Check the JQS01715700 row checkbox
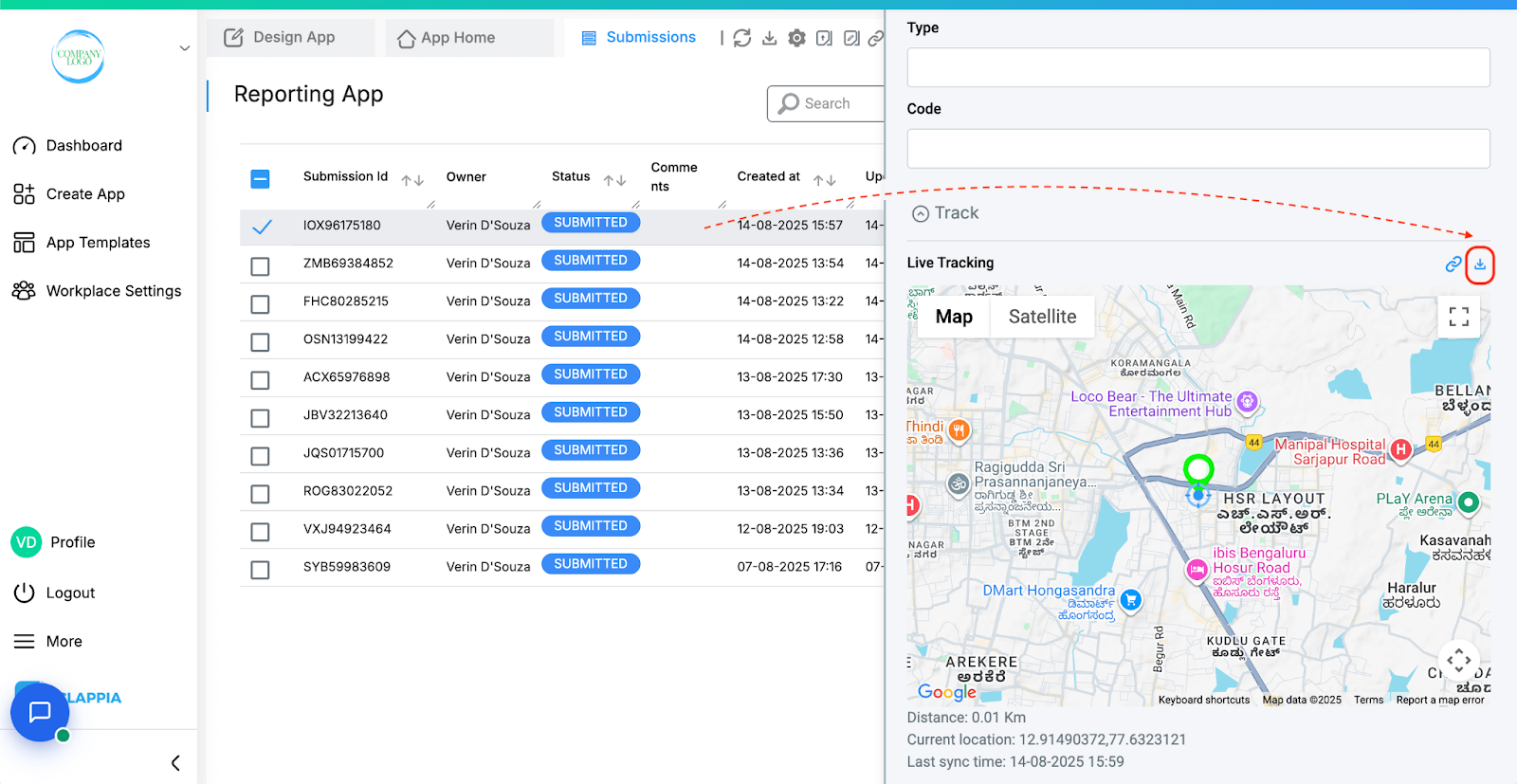 click(260, 456)
